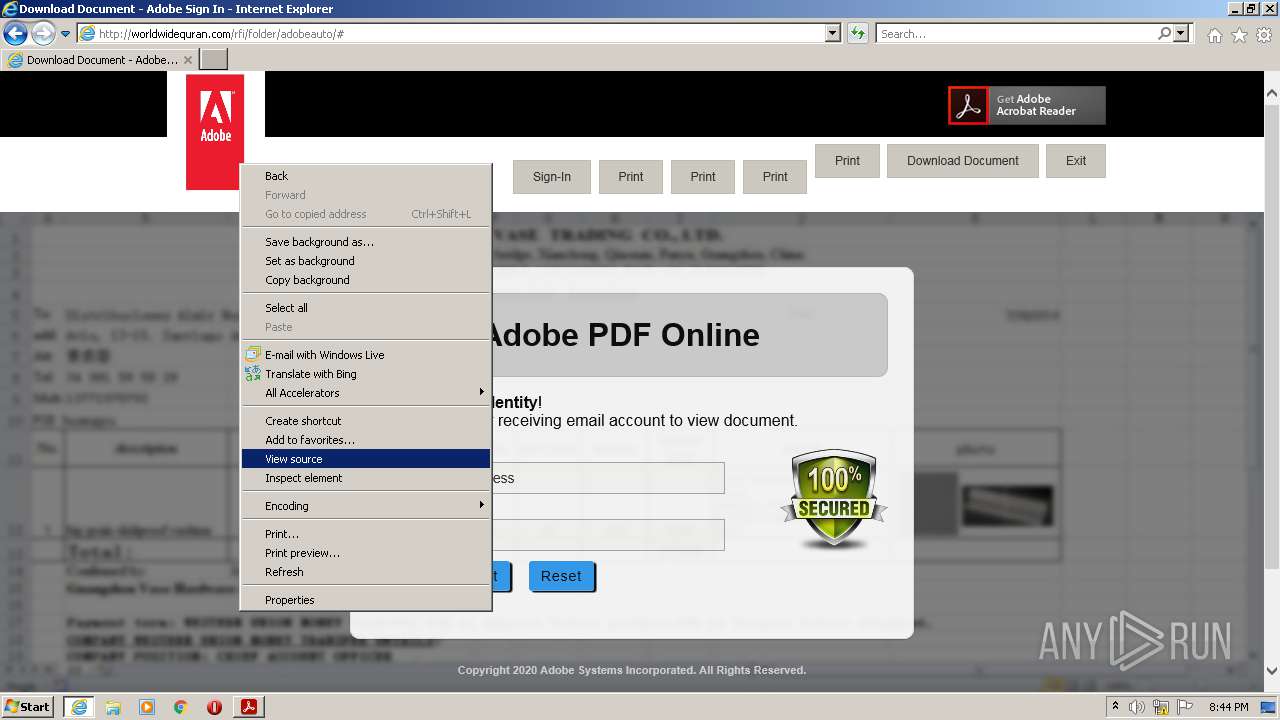Open the Opera icon in the taskbar

(x=214, y=707)
